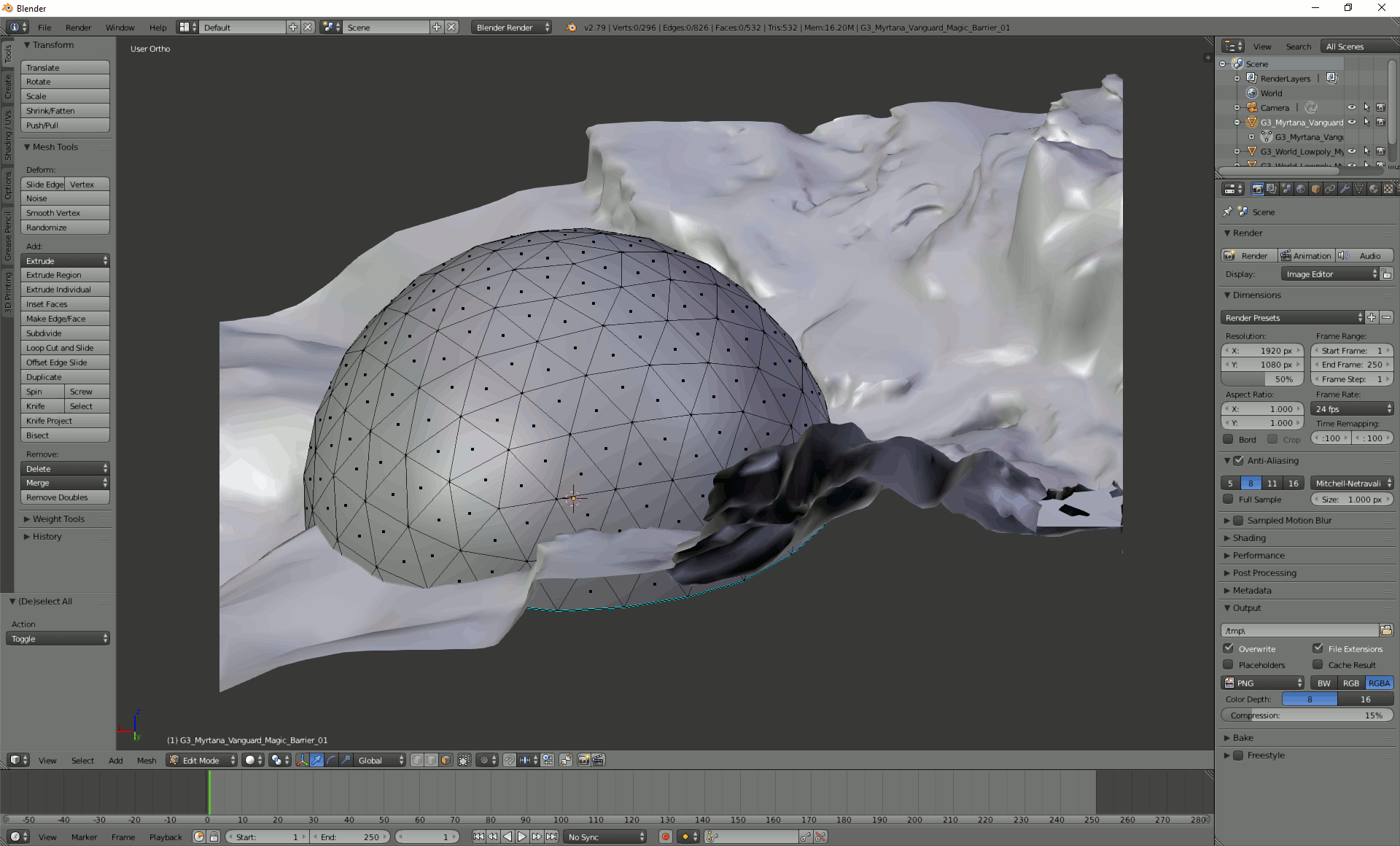Screen dimensions: 1400x846
Task: Open the PNG file format dropdown
Action: [1263, 683]
